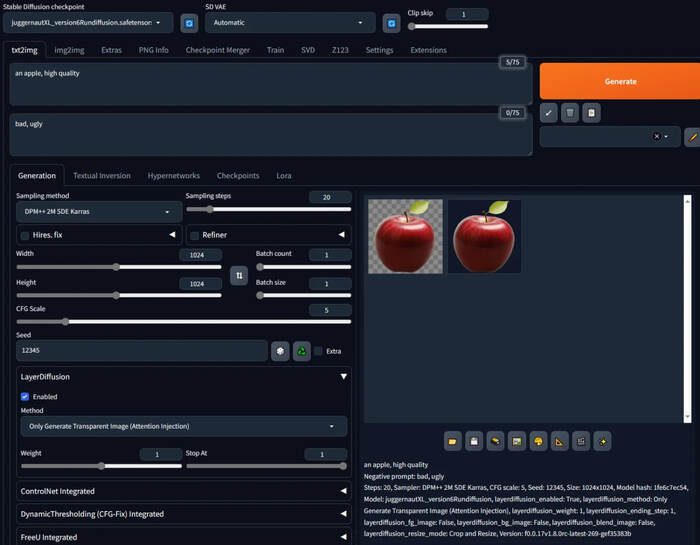This screenshot has width=700, height=545.
Task: Clear the prompt with the trash icon
Action: pyautogui.click(x=570, y=113)
